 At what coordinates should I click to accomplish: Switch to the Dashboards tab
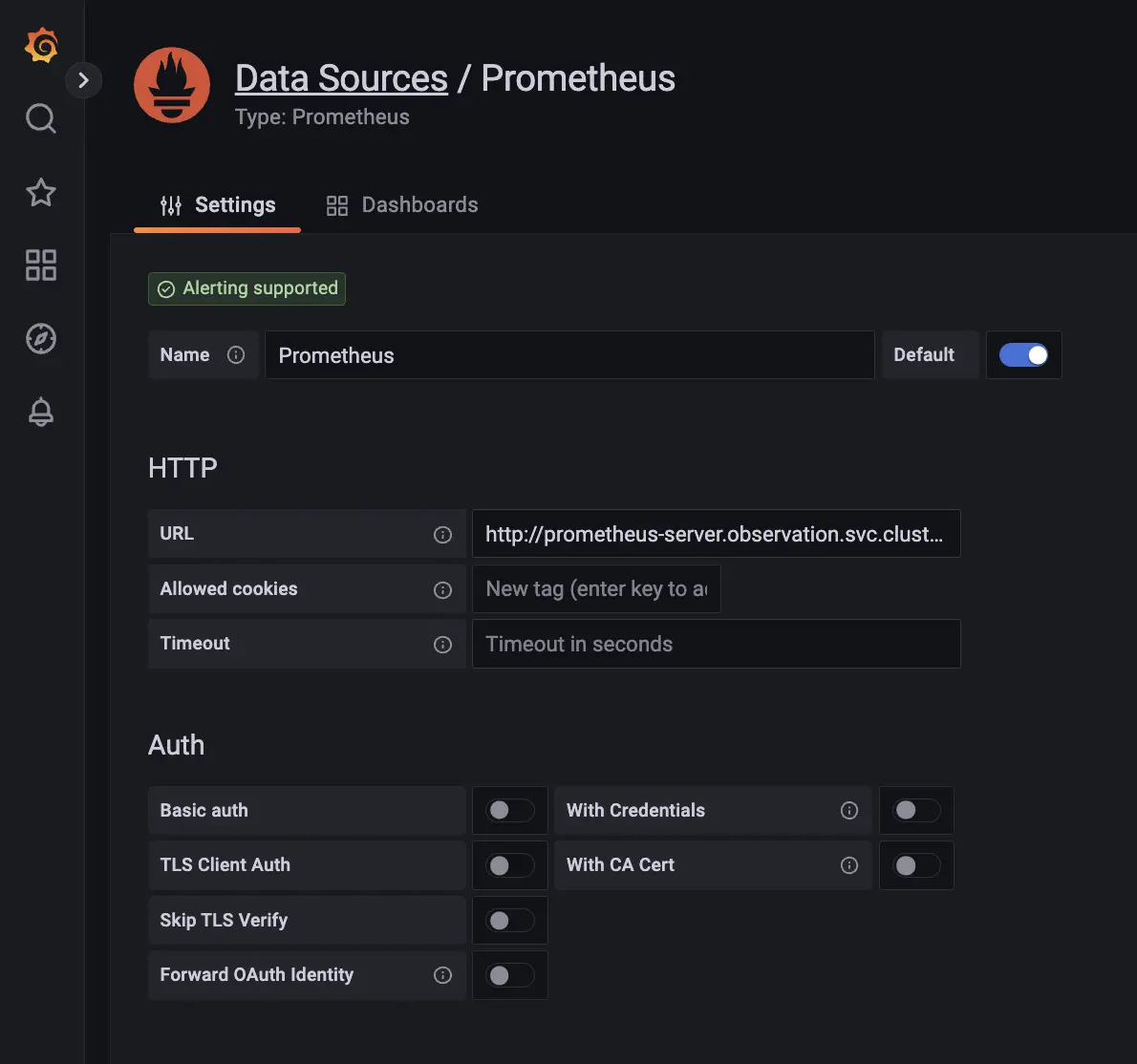tap(402, 205)
